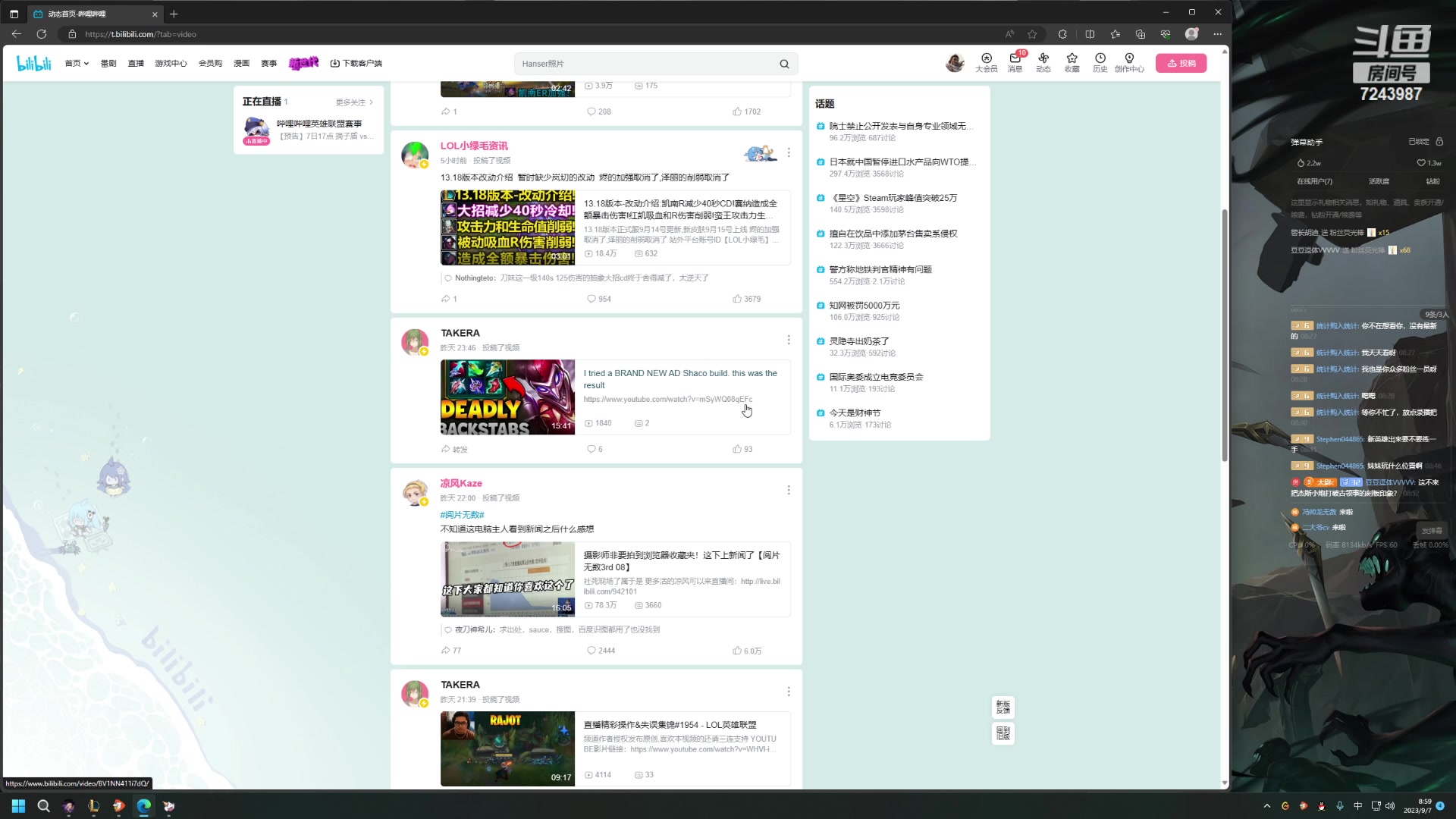
Task: Select 在线用户(7) tab in 弹幕助手
Action: coord(1314,181)
